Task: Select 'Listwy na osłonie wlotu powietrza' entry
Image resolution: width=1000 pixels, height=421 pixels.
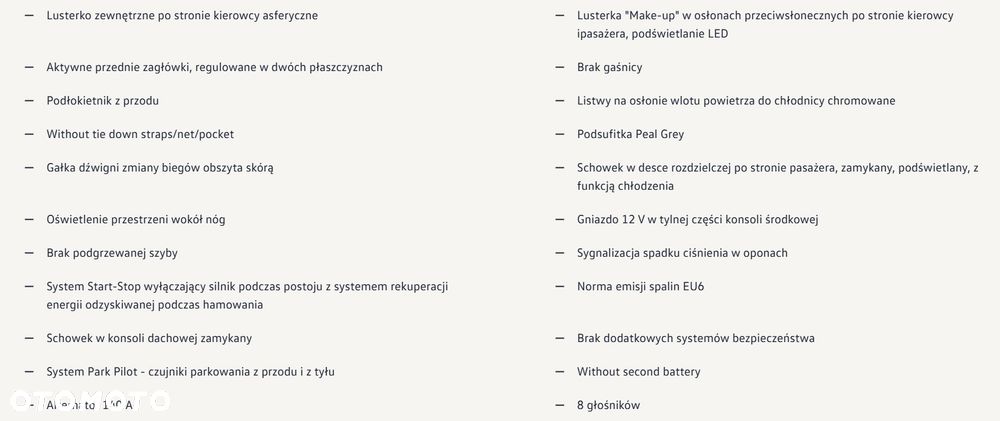Action: [x=736, y=101]
